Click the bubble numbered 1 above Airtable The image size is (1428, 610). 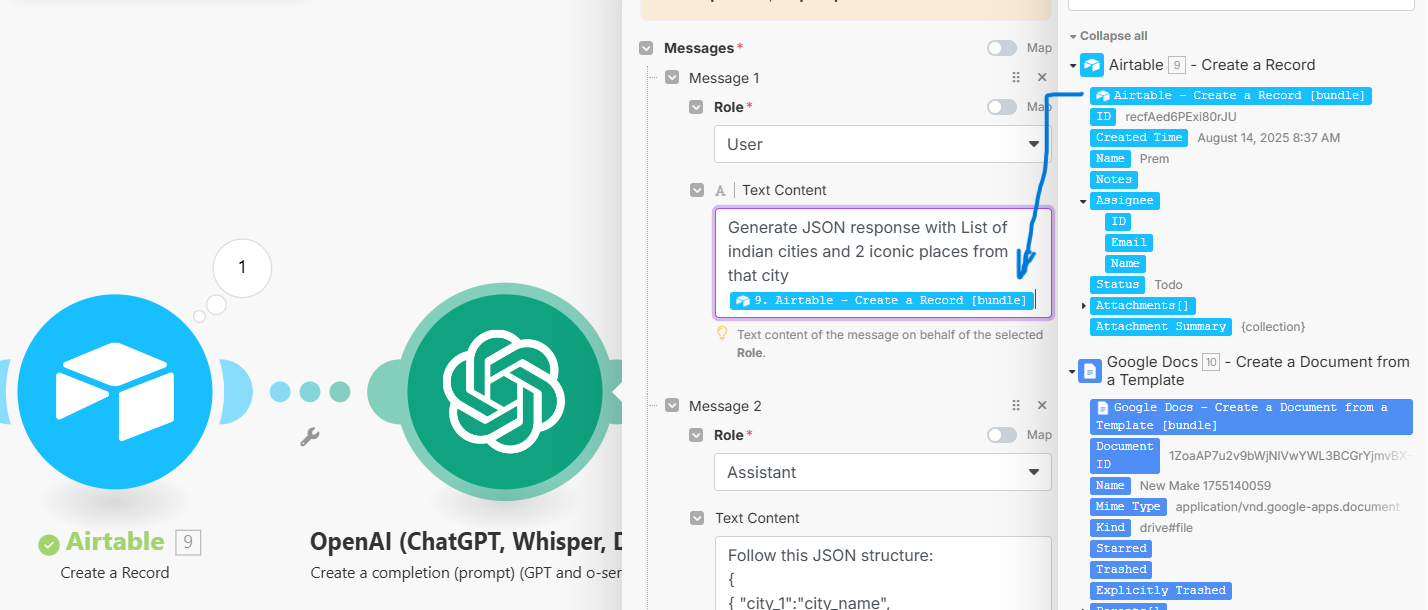pos(242,268)
